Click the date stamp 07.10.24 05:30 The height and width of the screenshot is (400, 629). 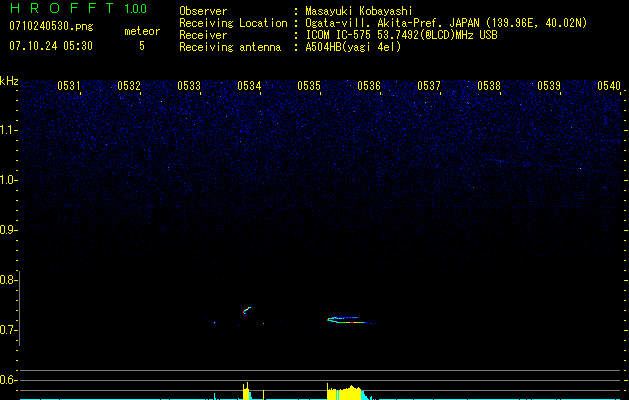pos(51,46)
